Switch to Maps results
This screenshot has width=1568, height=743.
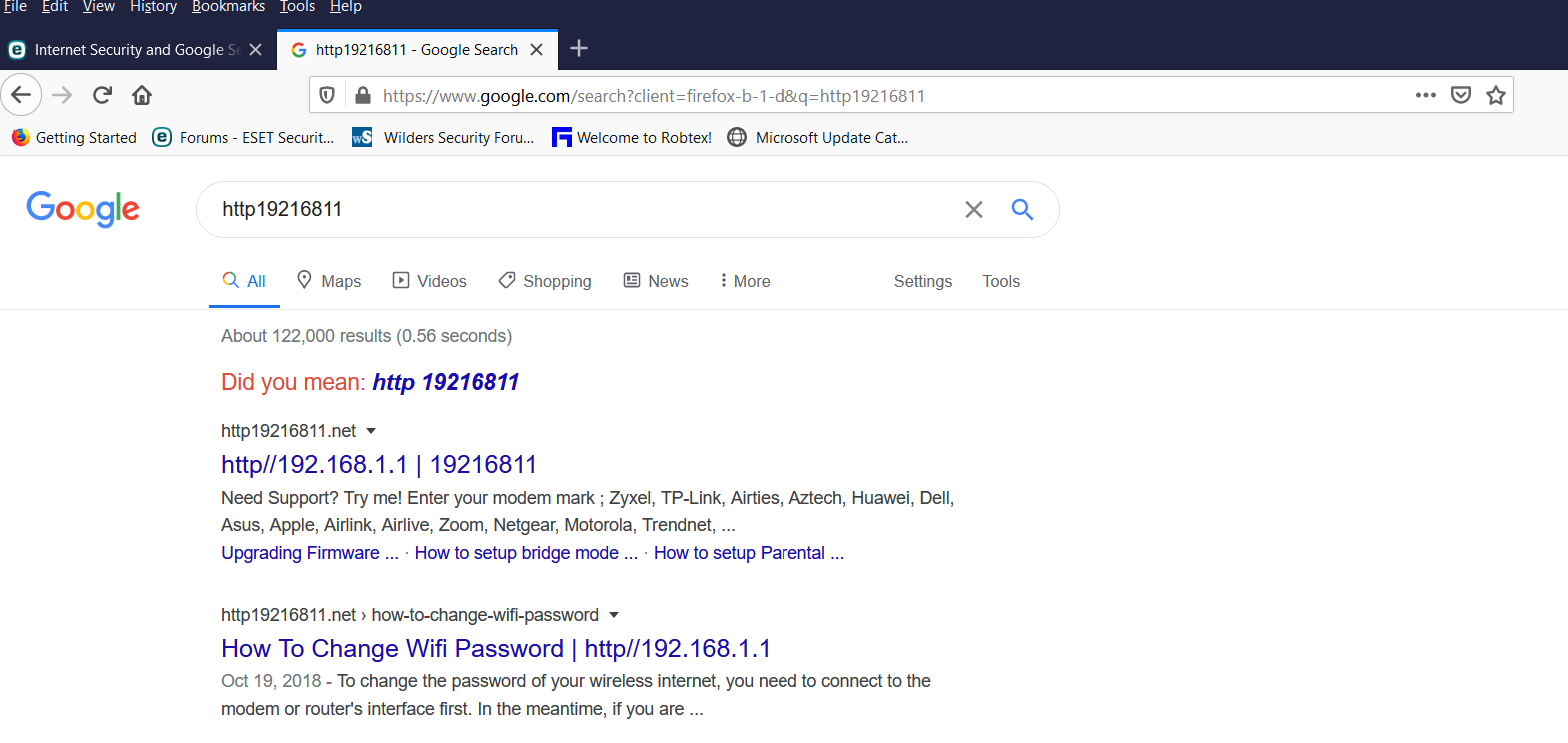coord(329,281)
